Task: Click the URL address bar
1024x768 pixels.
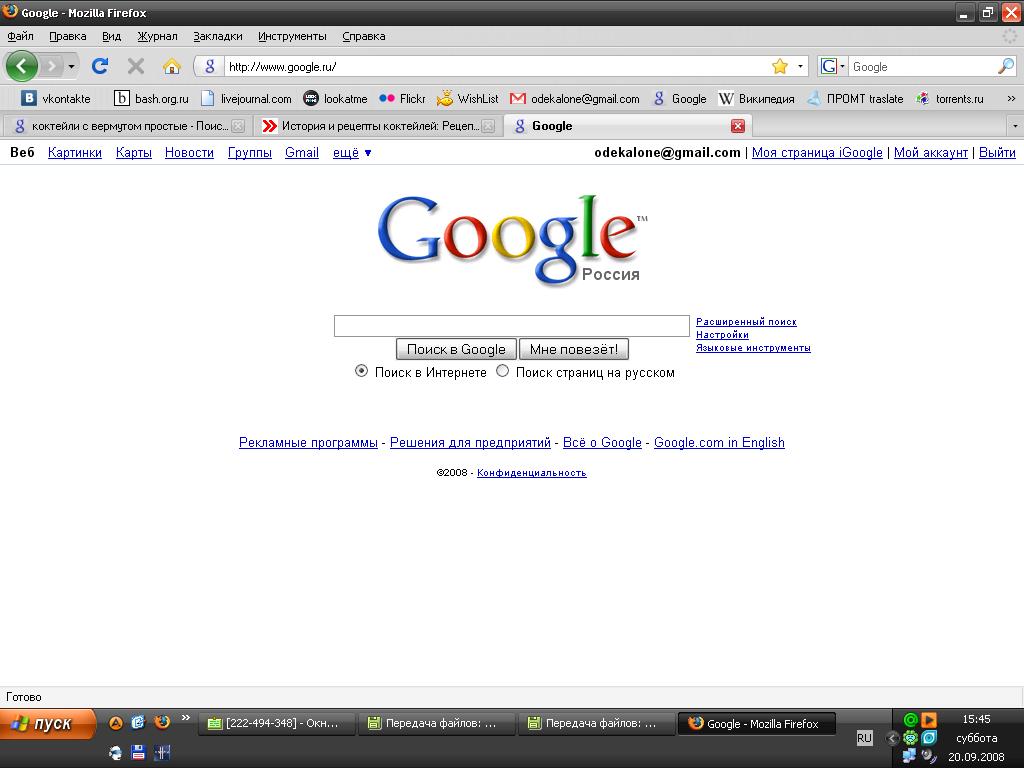Action: (496, 67)
